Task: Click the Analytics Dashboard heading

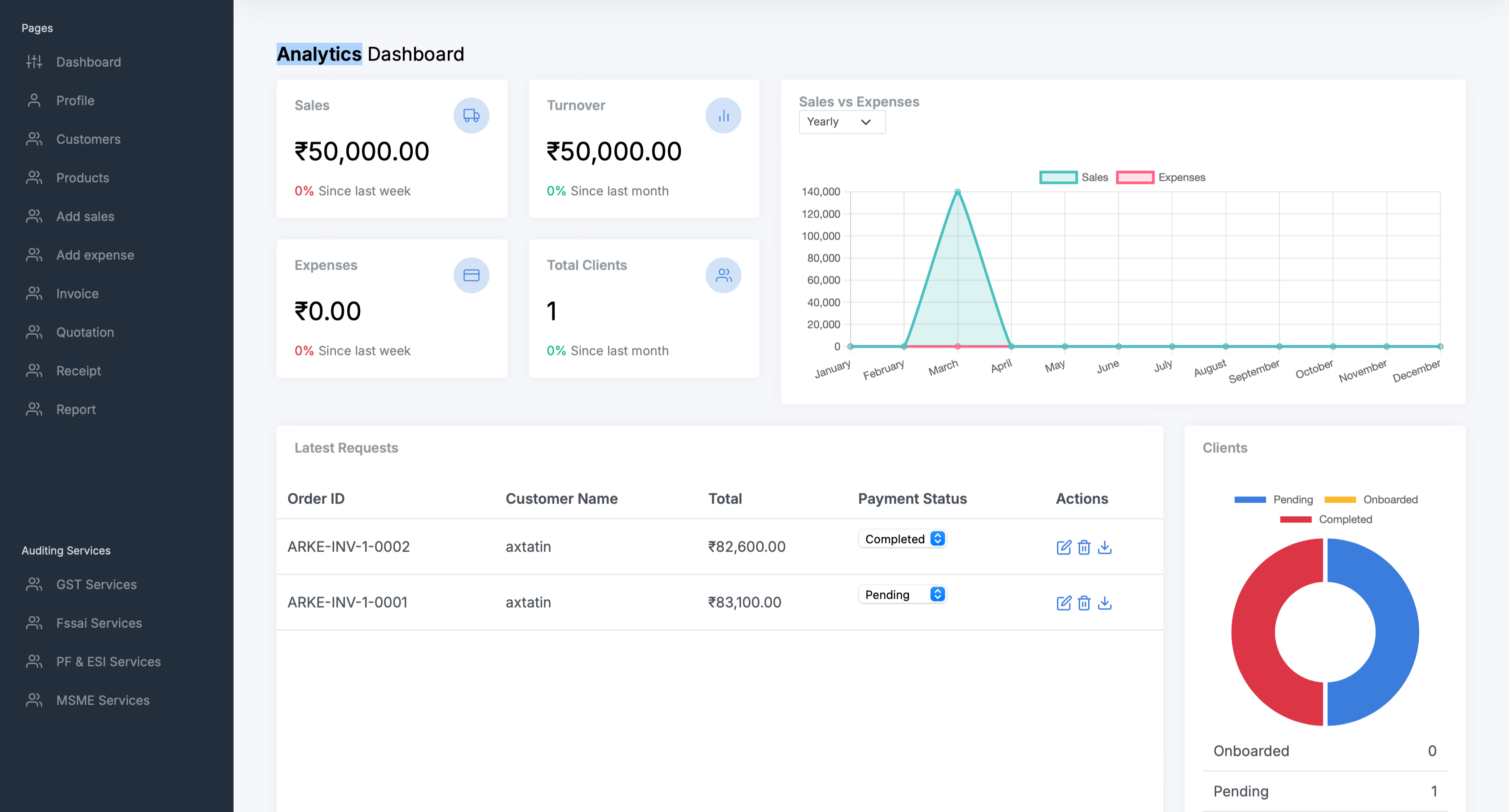Action: [x=370, y=54]
